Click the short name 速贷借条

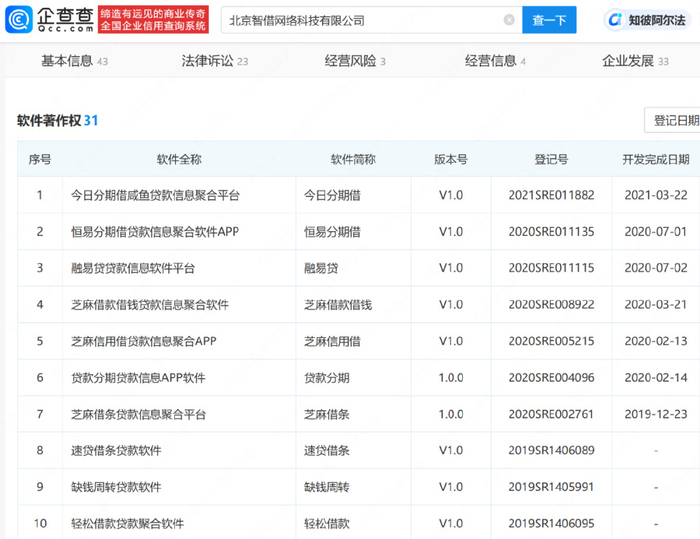[327, 451]
